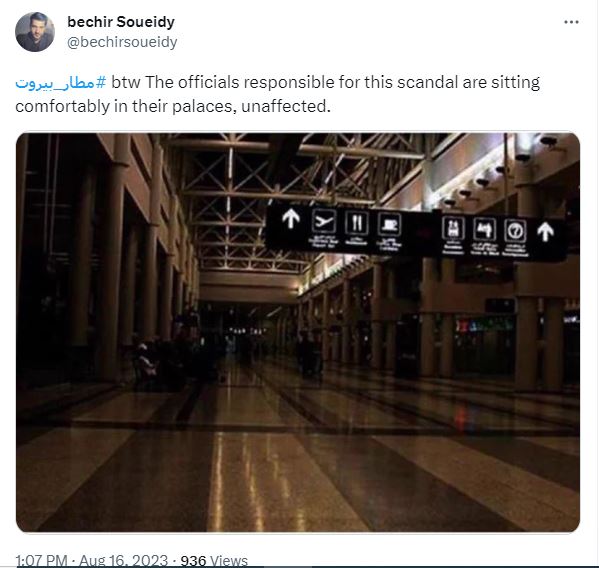Click the question mark information sign icon
This screenshot has height=568, width=599.
pyautogui.click(x=515, y=230)
